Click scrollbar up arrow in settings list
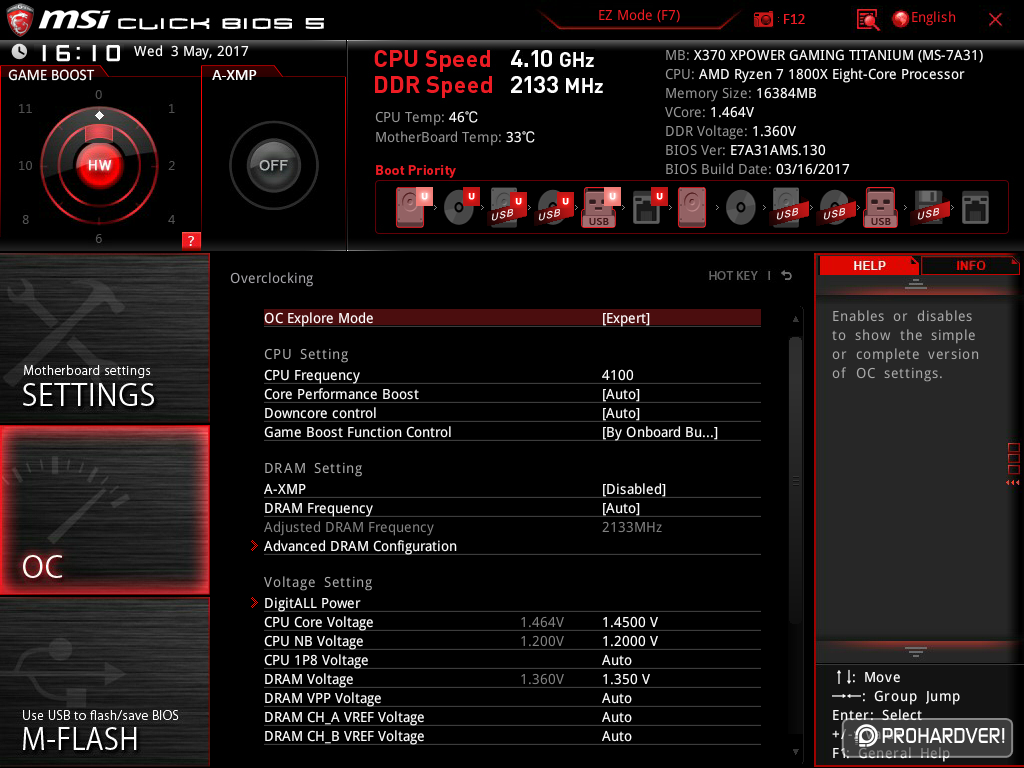The height and width of the screenshot is (768, 1024). [795, 319]
